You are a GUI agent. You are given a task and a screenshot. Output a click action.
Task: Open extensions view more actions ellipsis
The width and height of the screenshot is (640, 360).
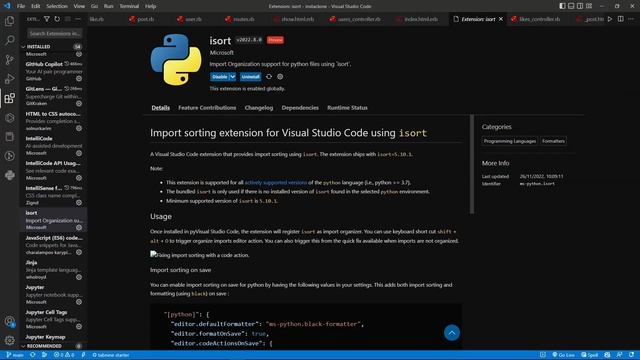click(x=78, y=19)
